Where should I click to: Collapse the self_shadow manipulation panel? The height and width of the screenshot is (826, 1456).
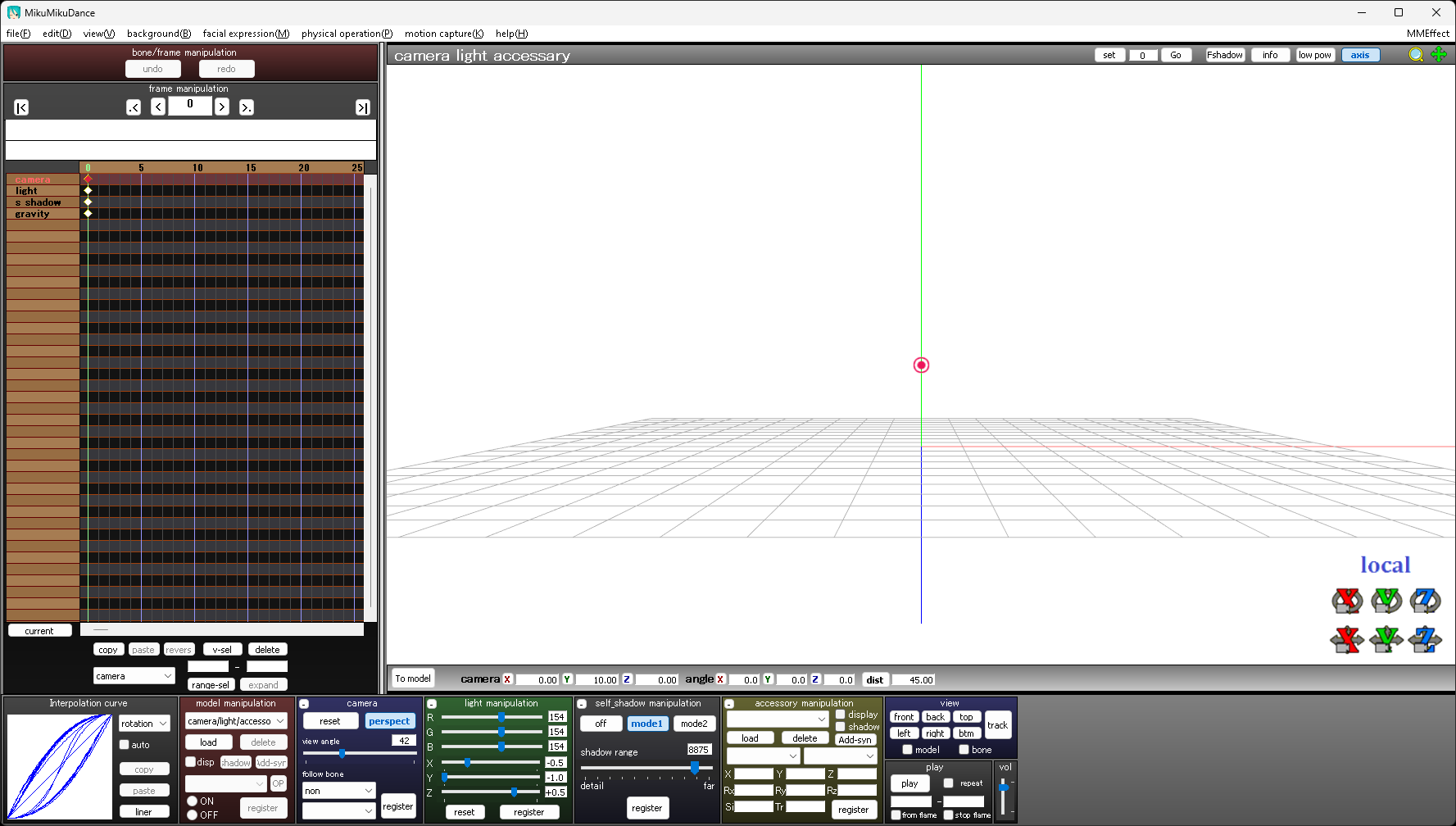(x=582, y=704)
